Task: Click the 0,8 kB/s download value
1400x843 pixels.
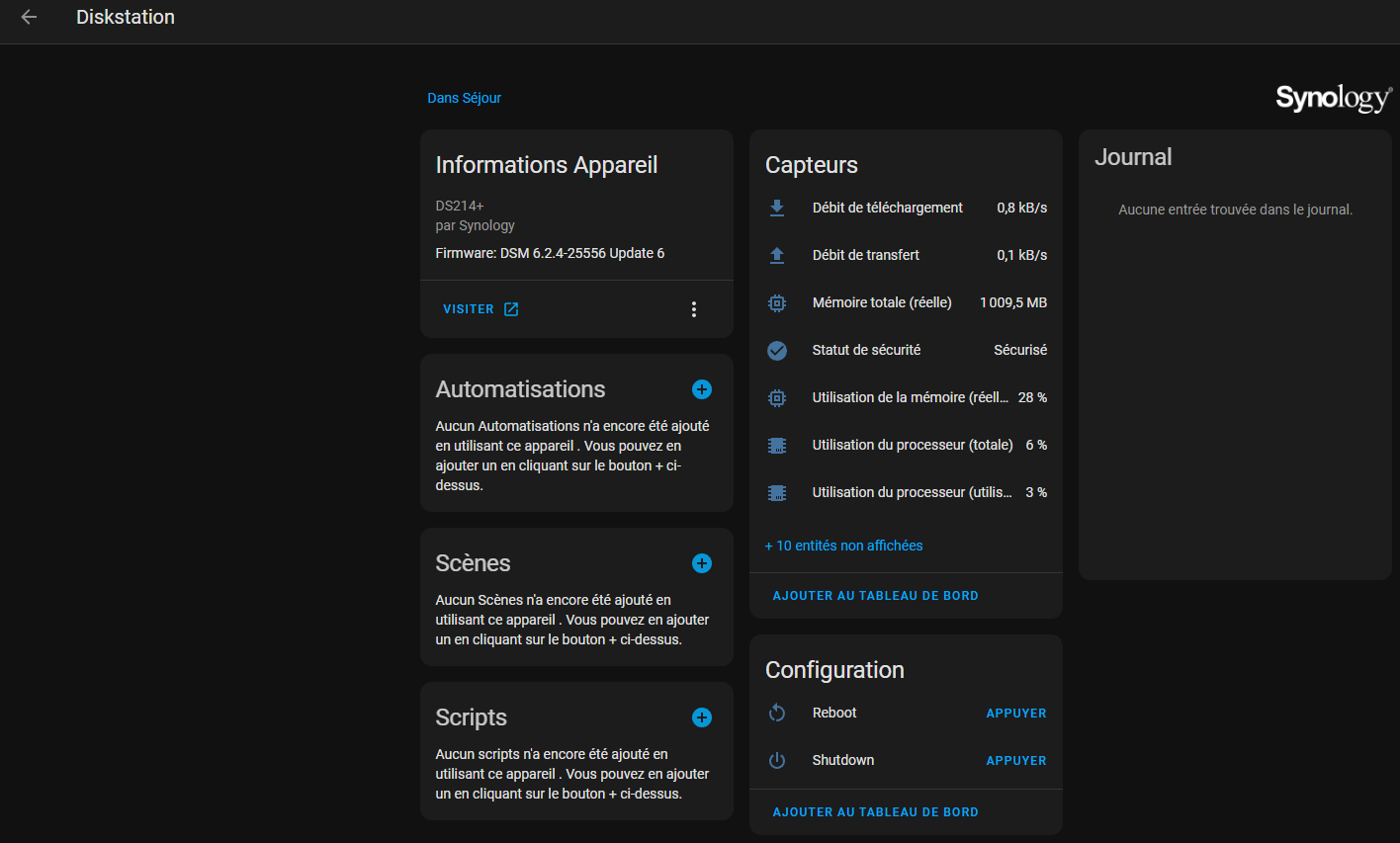Action: click(1022, 208)
